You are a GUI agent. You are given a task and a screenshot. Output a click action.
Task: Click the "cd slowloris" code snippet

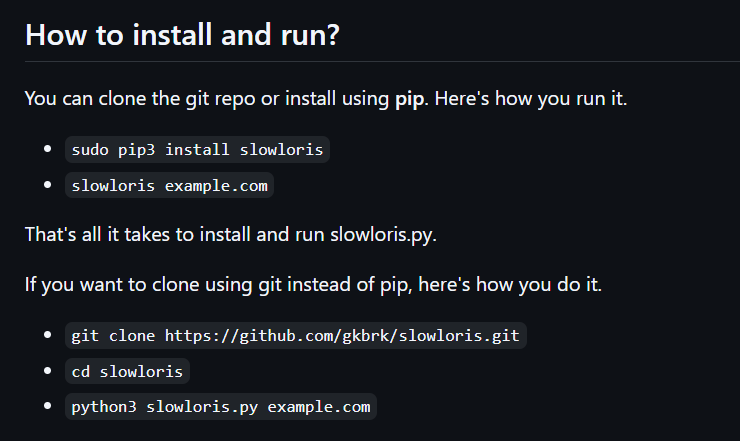point(127,372)
